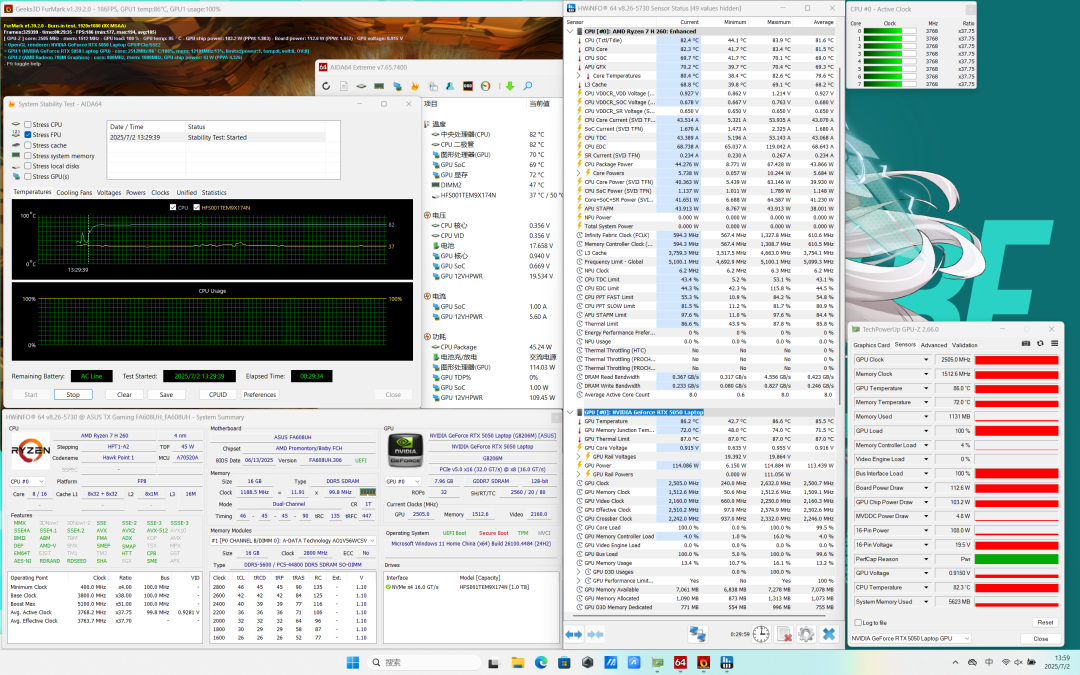Open Microsoft Edge from the taskbar
This screenshot has height=675, width=1080.
541,663
